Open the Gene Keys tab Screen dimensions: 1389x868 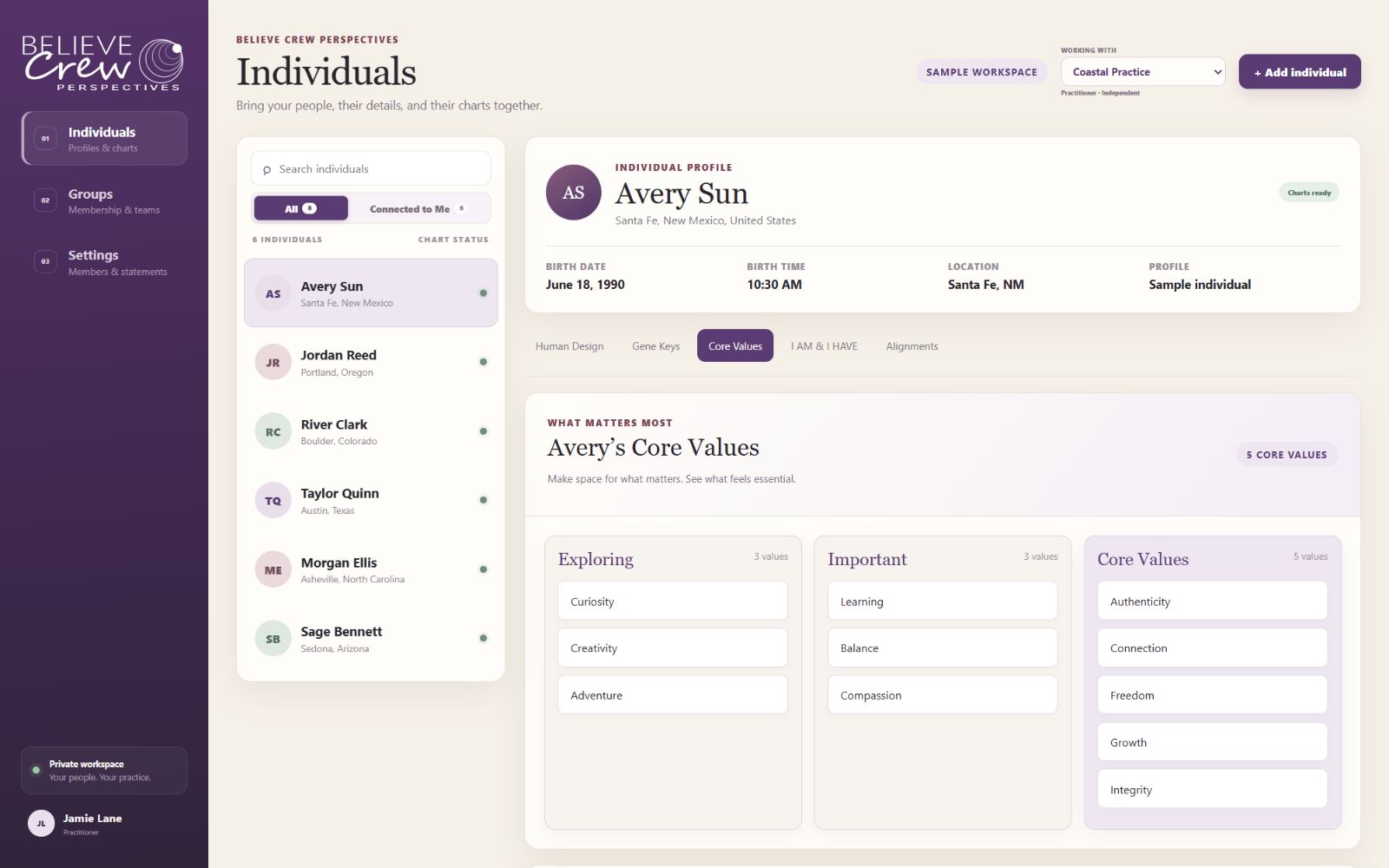coord(655,345)
